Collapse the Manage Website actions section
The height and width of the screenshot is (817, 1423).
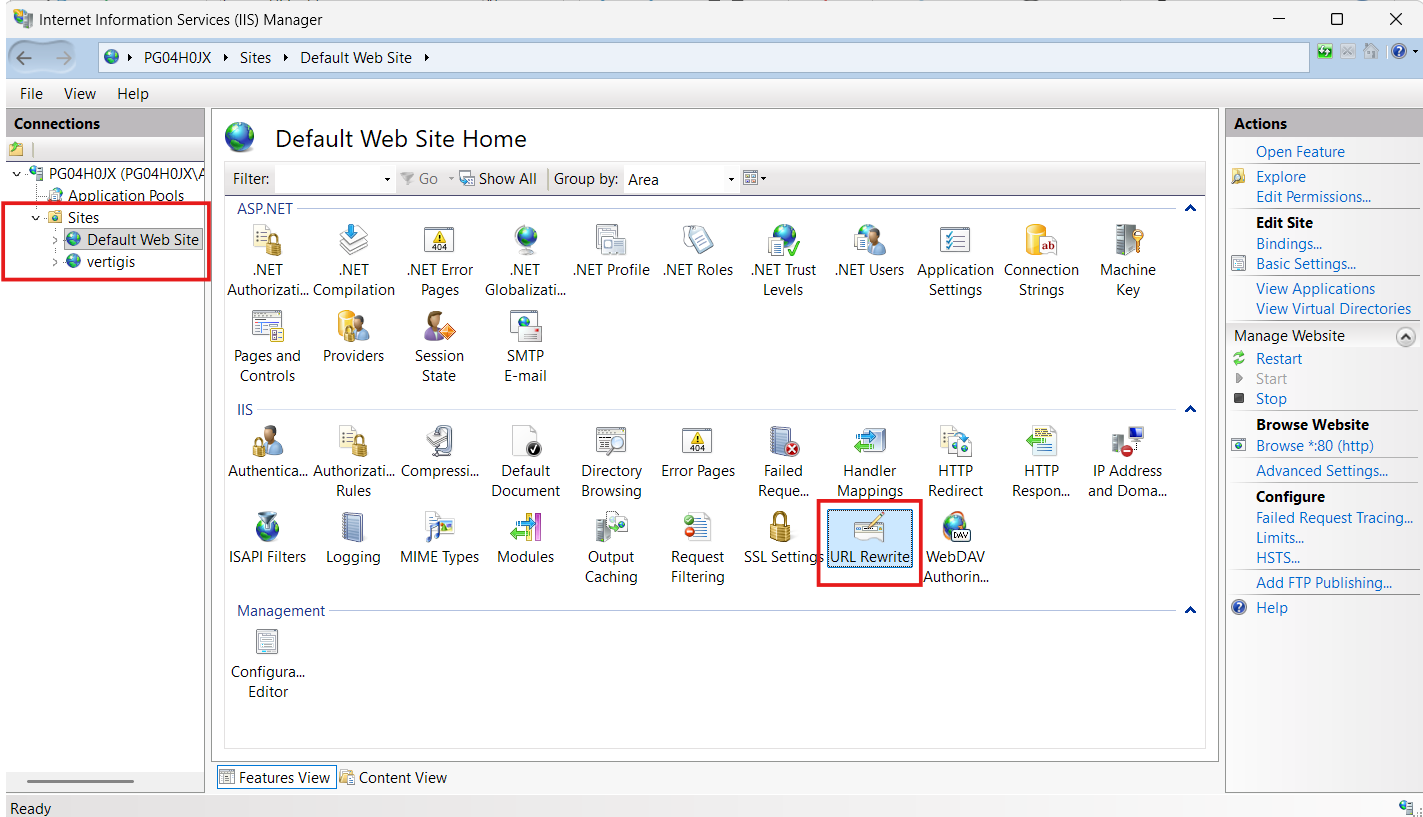(1405, 337)
